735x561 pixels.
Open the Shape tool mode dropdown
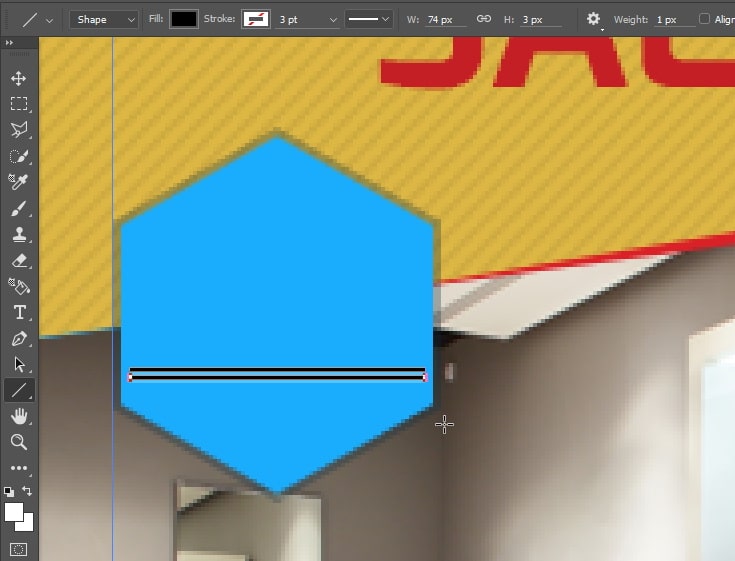point(104,20)
